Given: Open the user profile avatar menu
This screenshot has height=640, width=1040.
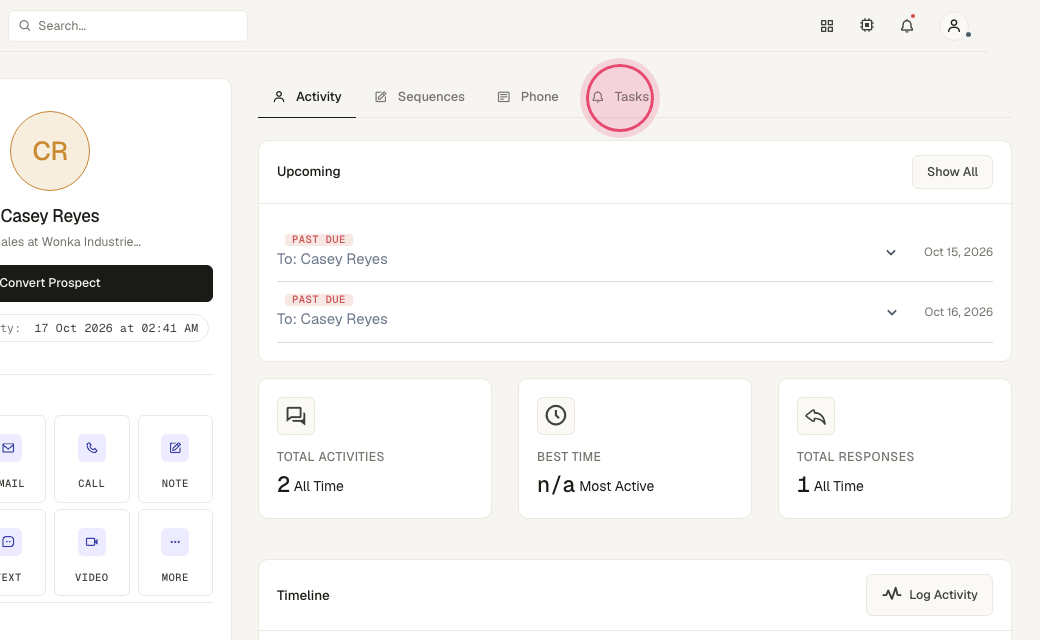Looking at the screenshot, I should [x=954, y=26].
